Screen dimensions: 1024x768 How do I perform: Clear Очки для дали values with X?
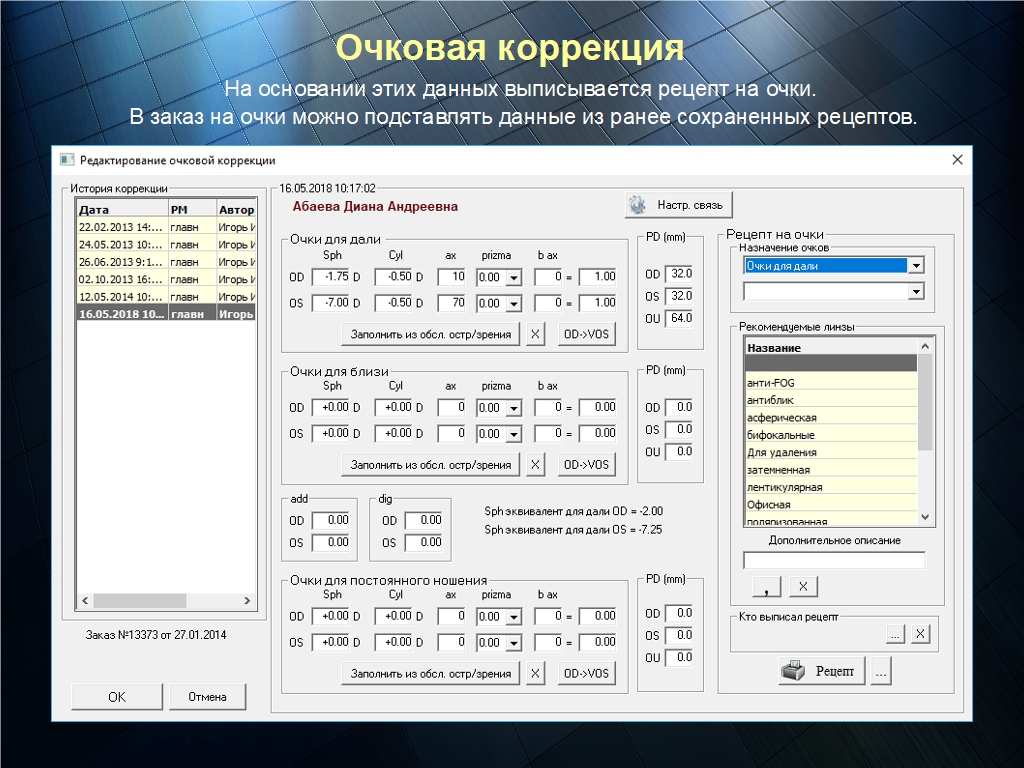coord(536,334)
